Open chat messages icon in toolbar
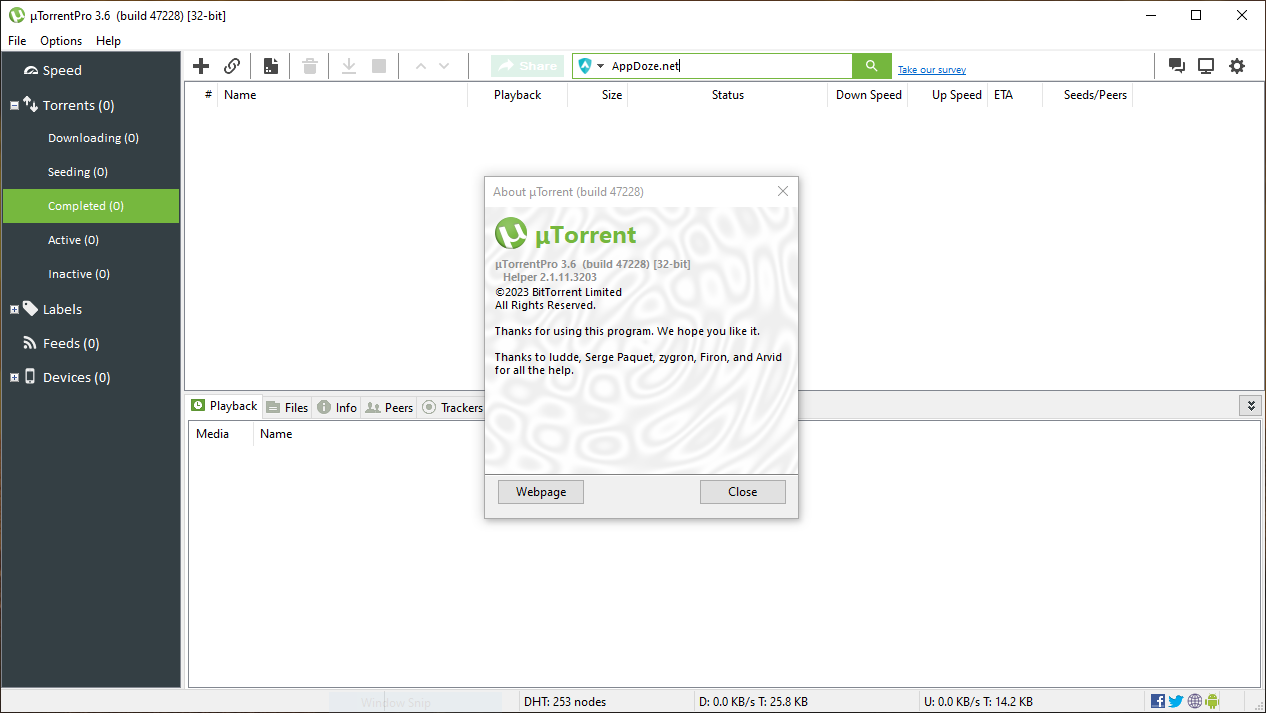1266x713 pixels. [1176, 65]
